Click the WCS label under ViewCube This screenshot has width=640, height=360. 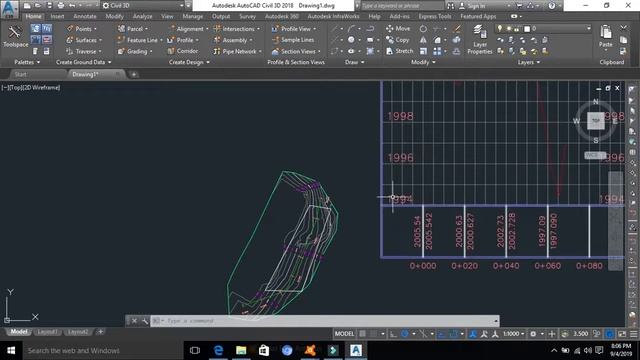click(595, 155)
